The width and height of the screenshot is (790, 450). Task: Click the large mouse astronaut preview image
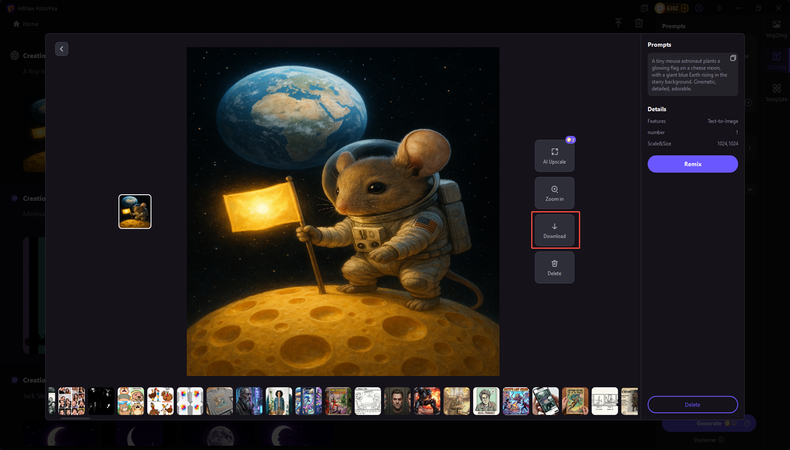coord(342,211)
